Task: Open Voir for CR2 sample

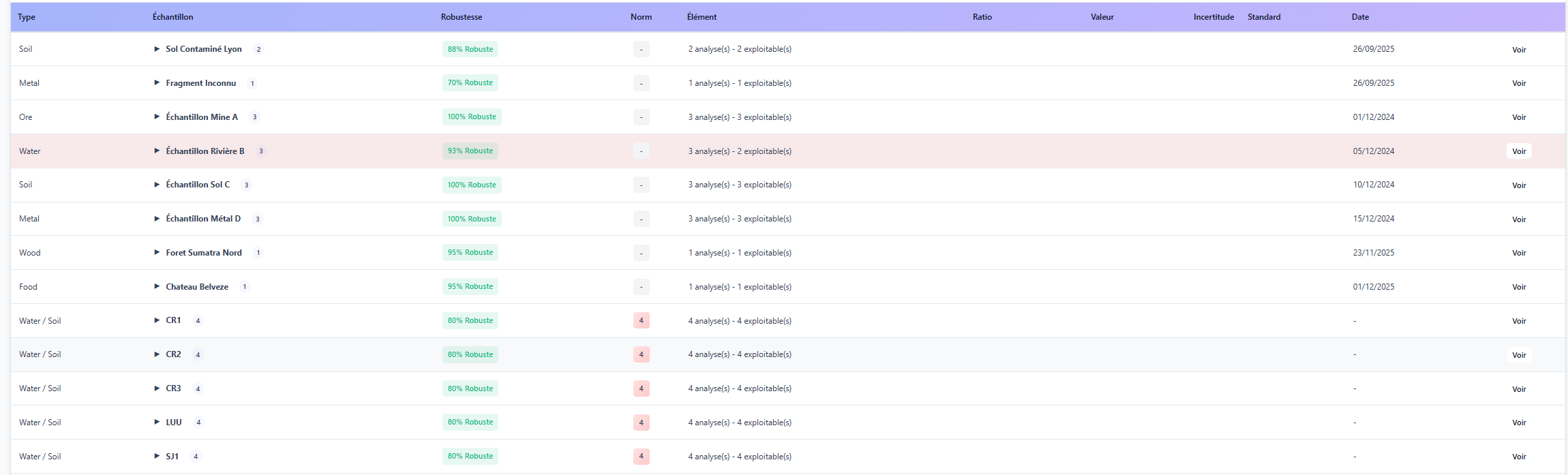Action: tap(1518, 355)
